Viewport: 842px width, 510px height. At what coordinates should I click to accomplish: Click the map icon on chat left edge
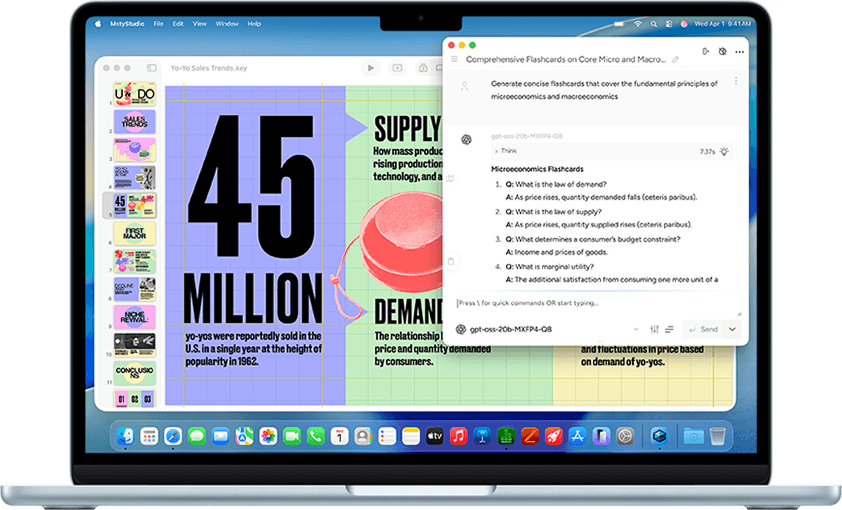tap(450, 178)
